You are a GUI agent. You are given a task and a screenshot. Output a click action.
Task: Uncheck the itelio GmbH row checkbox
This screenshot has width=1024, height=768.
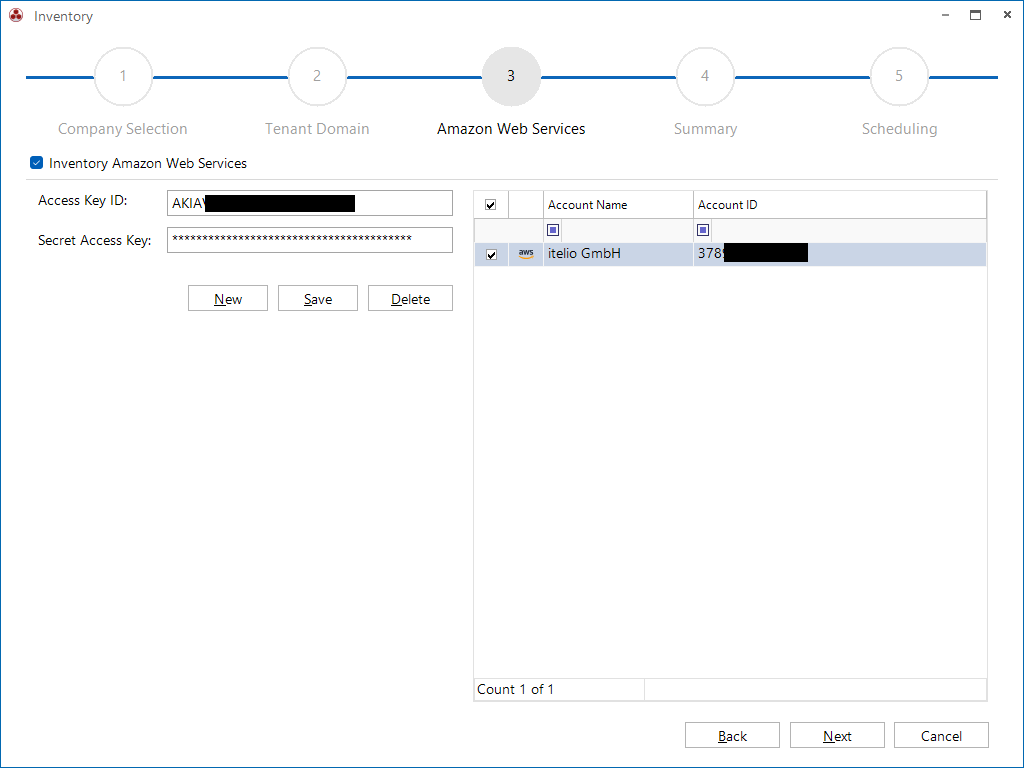[492, 255]
